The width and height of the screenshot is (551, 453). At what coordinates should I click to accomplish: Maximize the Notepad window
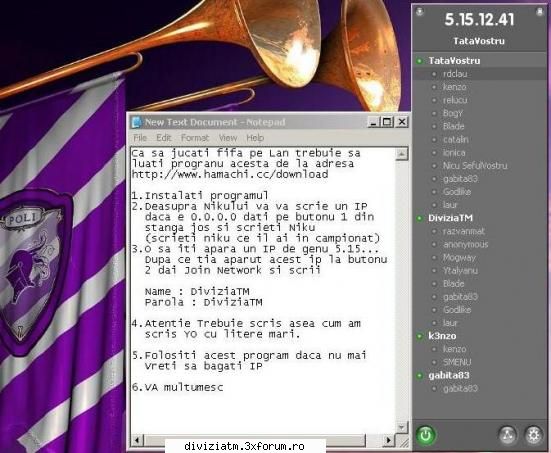click(x=387, y=122)
